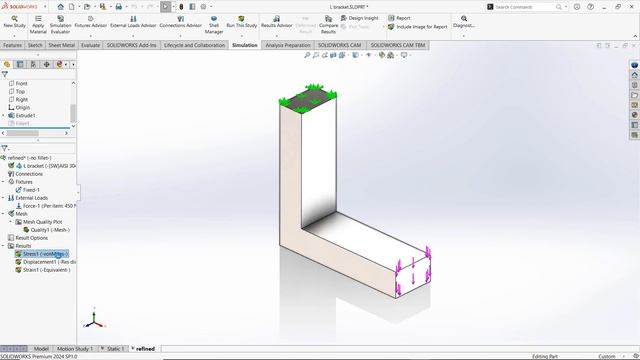Click the Home icon in title bar
This screenshot has width=640, height=360.
point(60,7)
